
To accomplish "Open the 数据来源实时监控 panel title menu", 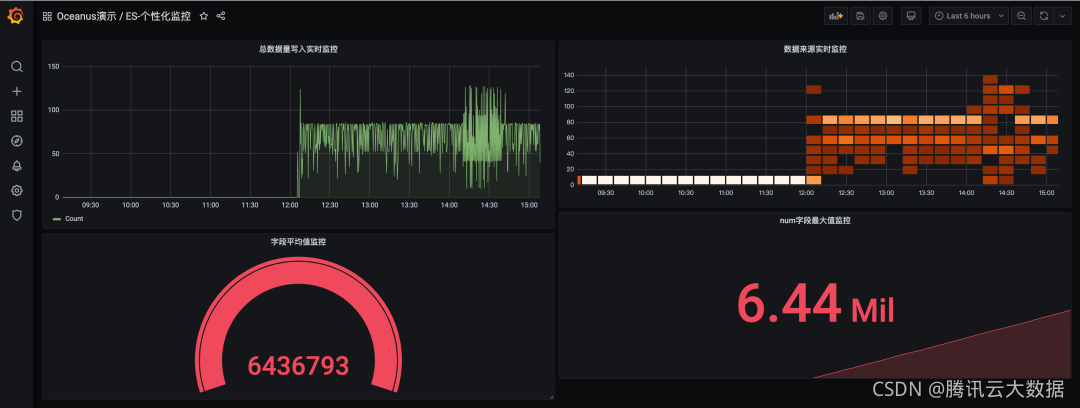I will (x=816, y=49).
